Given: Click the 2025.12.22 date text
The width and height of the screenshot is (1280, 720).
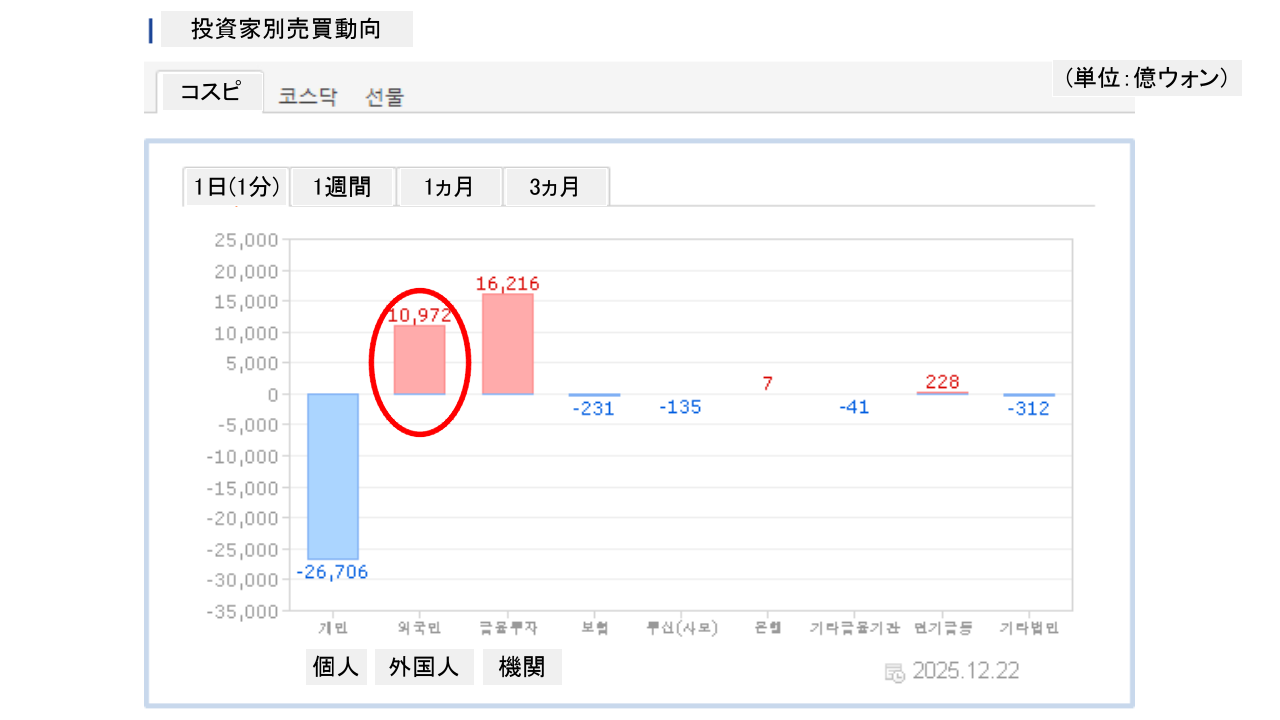Looking at the screenshot, I should [966, 671].
